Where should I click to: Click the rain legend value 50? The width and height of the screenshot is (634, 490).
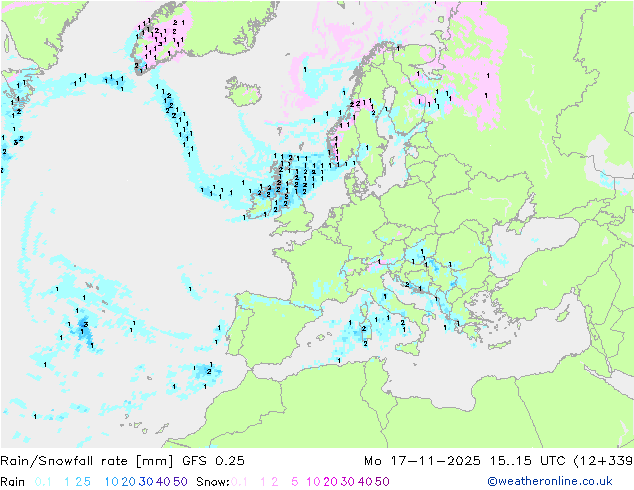(180, 482)
